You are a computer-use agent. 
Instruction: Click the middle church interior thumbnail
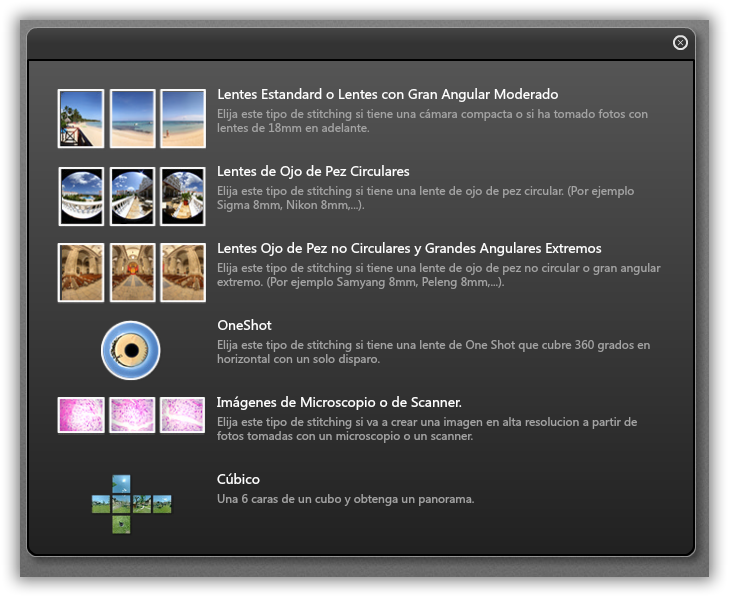133,272
